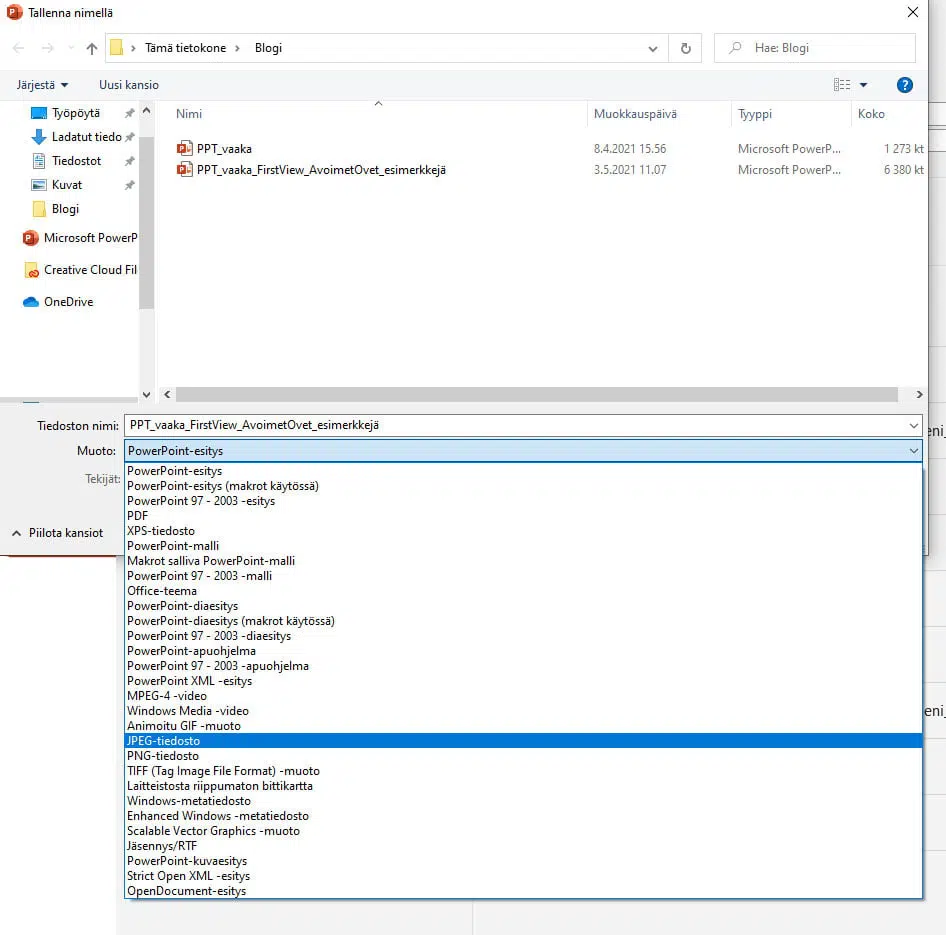946x935 pixels.
Task: Select Enhanced Windows -metatiedosto format
Action: click(x=523, y=816)
